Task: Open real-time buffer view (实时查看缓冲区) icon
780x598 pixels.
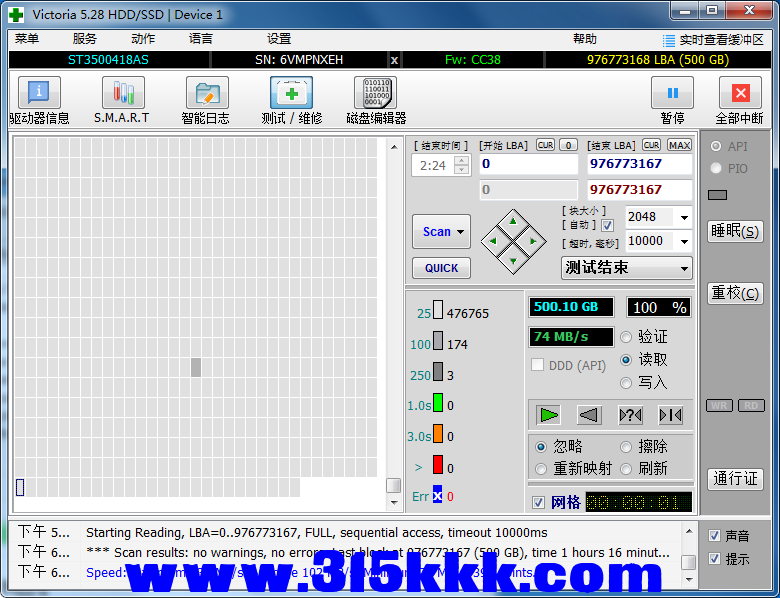Action: point(669,40)
